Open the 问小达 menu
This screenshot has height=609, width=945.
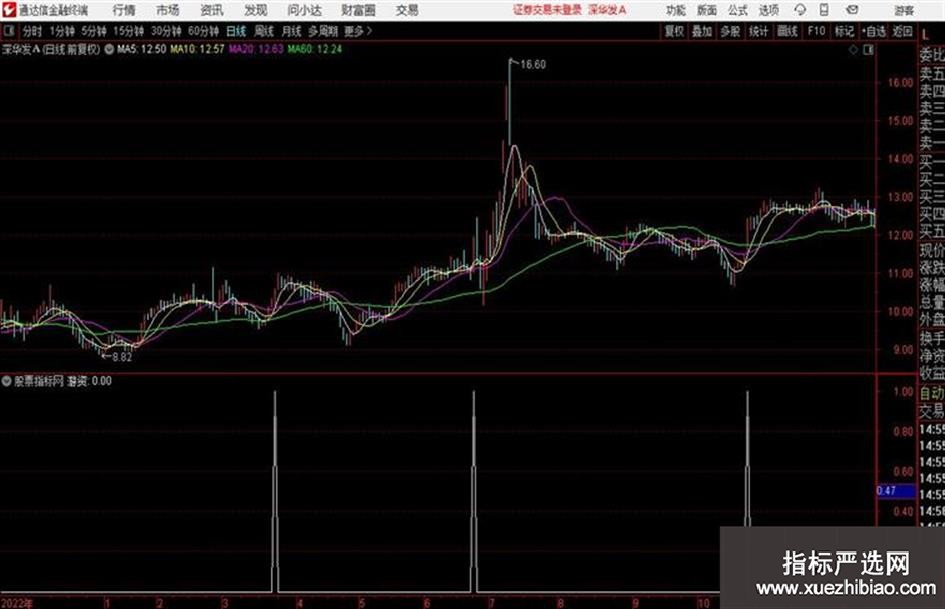tap(304, 10)
